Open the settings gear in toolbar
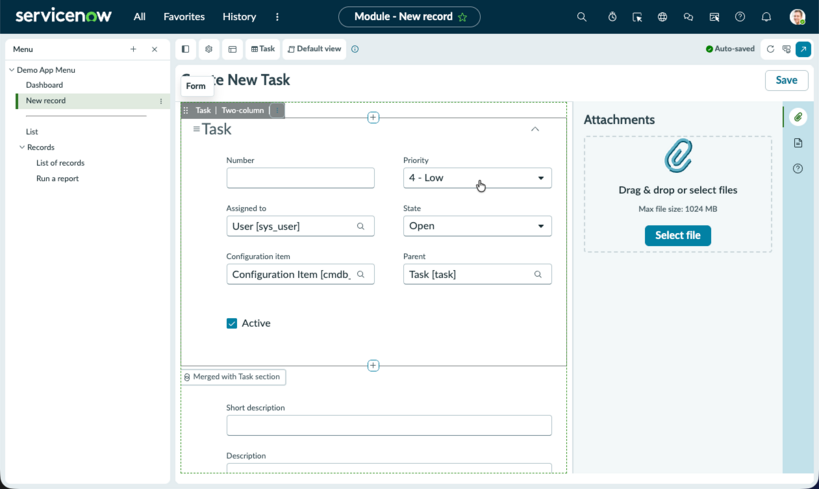The height and width of the screenshot is (489, 819). [209, 49]
